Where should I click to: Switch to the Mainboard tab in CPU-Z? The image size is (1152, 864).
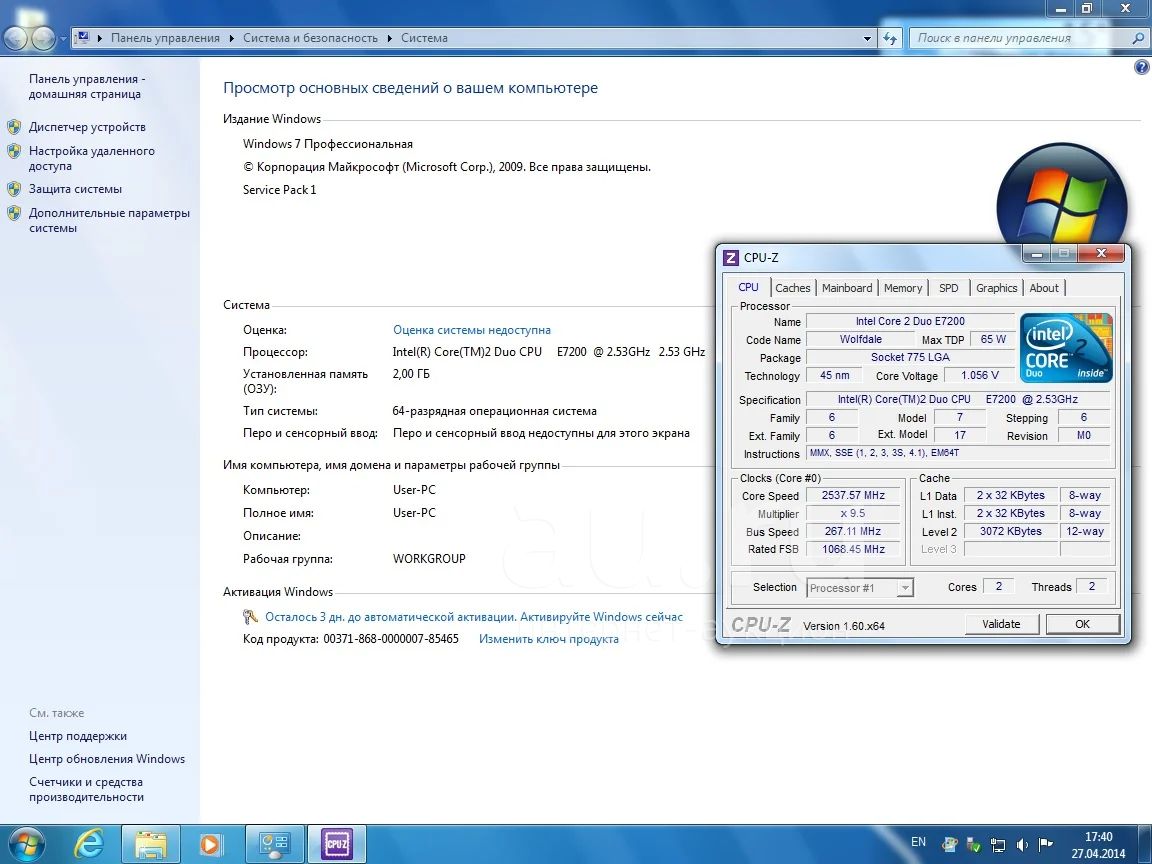[847, 288]
